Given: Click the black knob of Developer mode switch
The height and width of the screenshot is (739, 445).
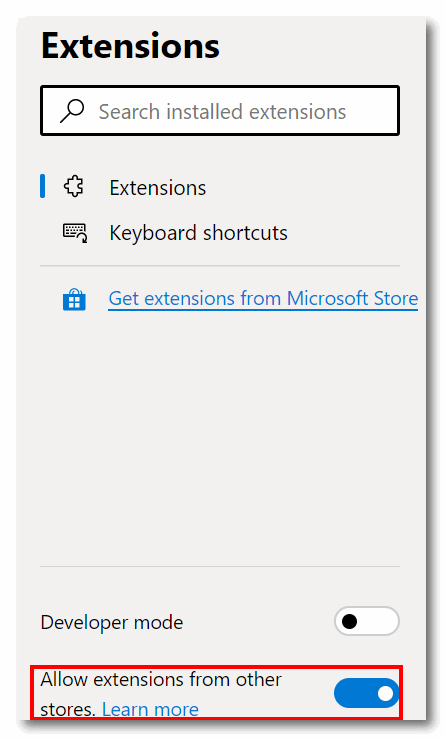Looking at the screenshot, I should point(349,622).
